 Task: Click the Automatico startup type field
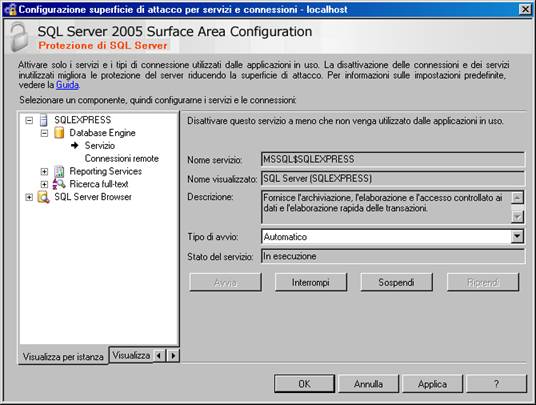coord(386,237)
